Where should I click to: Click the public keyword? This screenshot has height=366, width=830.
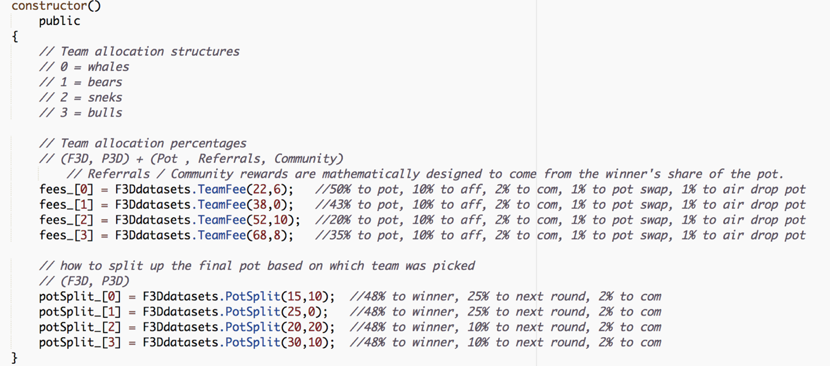point(59,22)
